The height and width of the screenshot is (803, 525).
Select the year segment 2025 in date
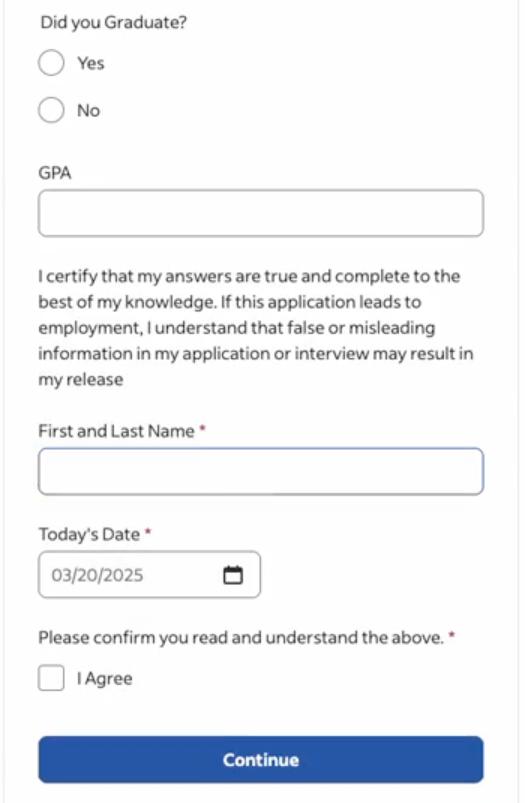point(119,575)
